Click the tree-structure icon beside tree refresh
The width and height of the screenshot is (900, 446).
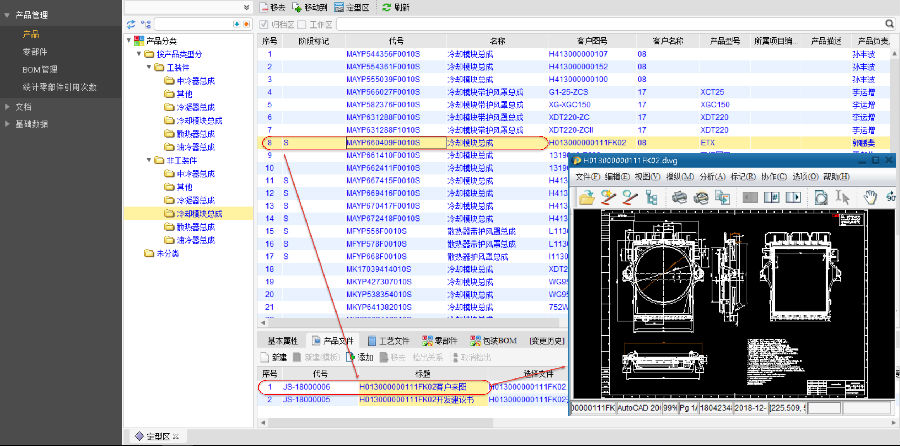(x=146, y=24)
